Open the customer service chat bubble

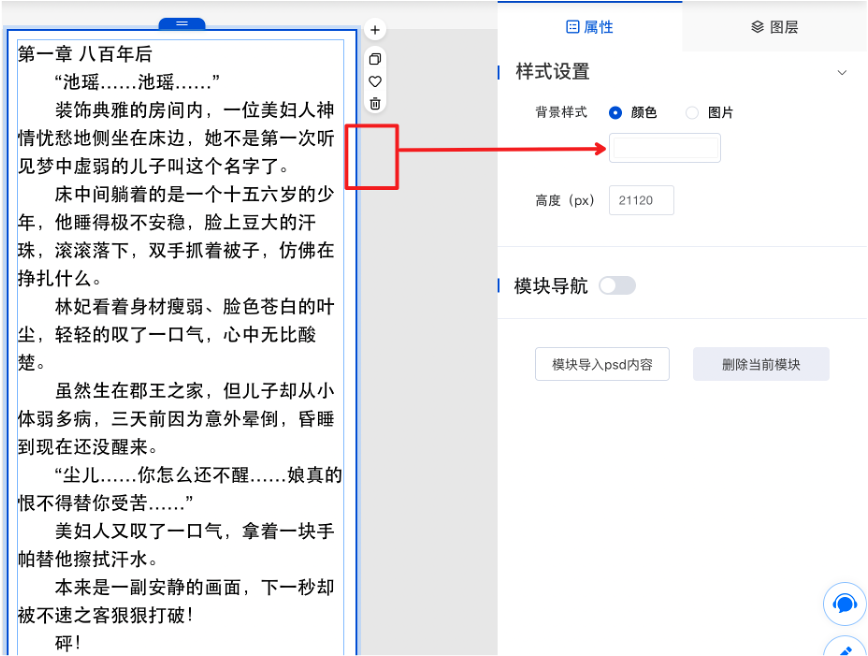pyautogui.click(x=844, y=604)
